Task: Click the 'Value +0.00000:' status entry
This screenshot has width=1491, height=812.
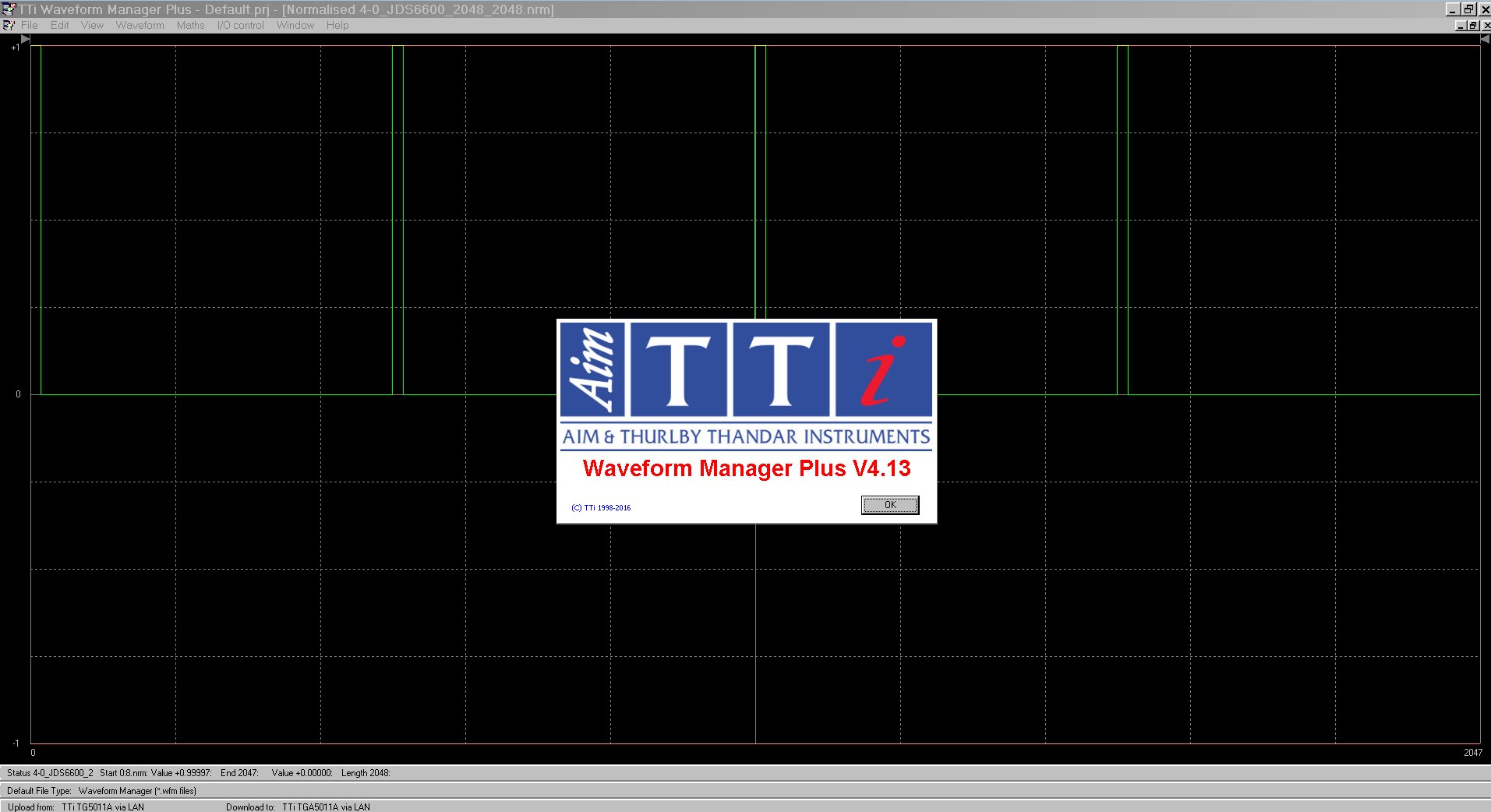Action: (302, 773)
